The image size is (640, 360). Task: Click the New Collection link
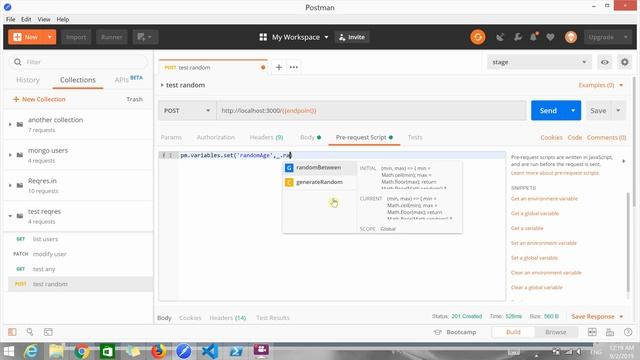pyautogui.click(x=39, y=99)
